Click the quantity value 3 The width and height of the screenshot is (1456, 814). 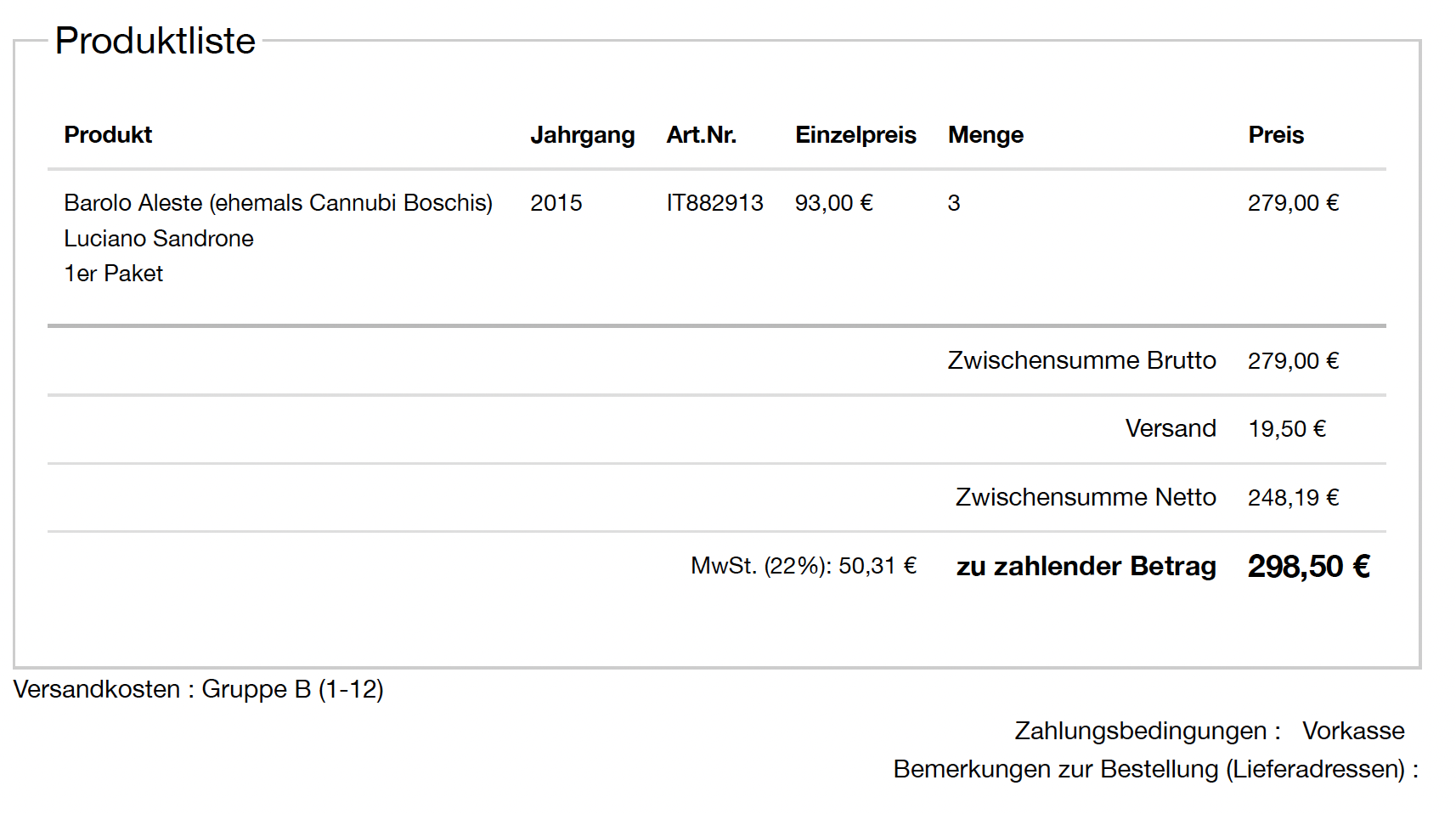(x=954, y=203)
